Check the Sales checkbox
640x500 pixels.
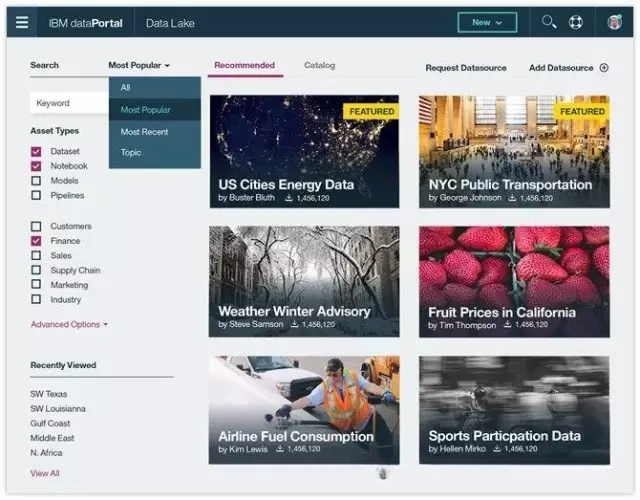coord(36,256)
